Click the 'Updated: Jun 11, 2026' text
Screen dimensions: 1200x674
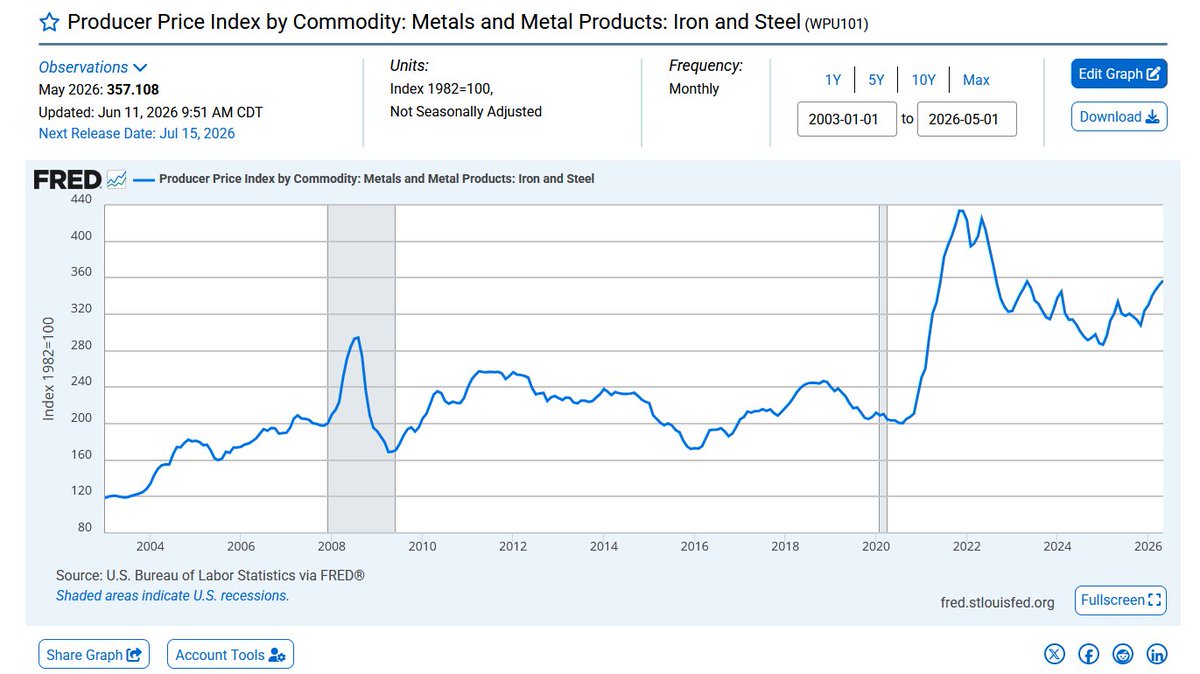(x=151, y=112)
